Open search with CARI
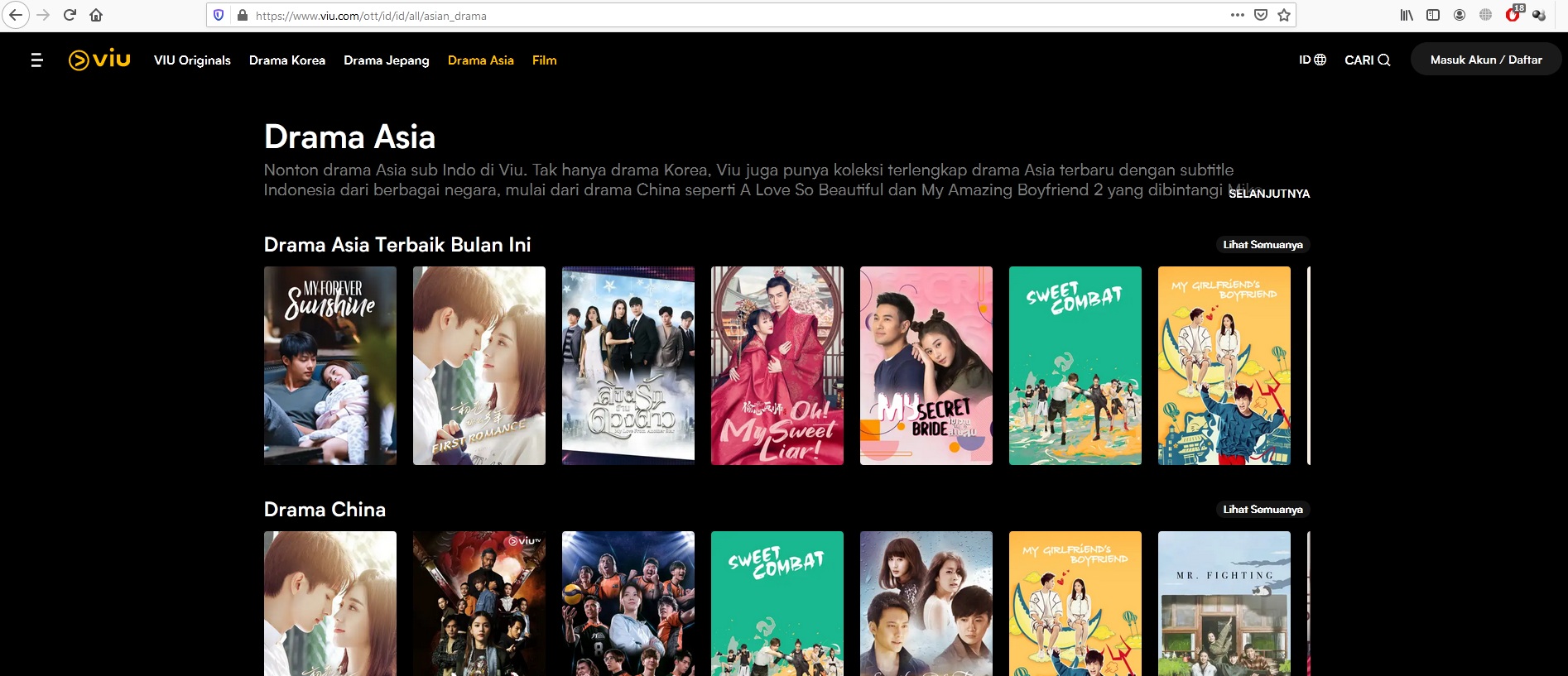Viewport: 1568px width, 676px height. pos(1367,60)
